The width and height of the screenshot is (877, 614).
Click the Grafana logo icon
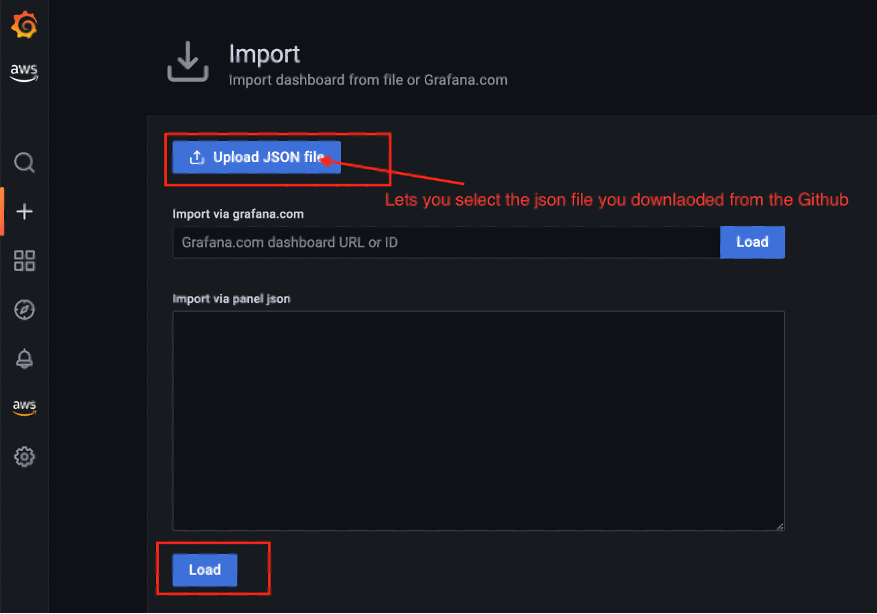pos(23,24)
